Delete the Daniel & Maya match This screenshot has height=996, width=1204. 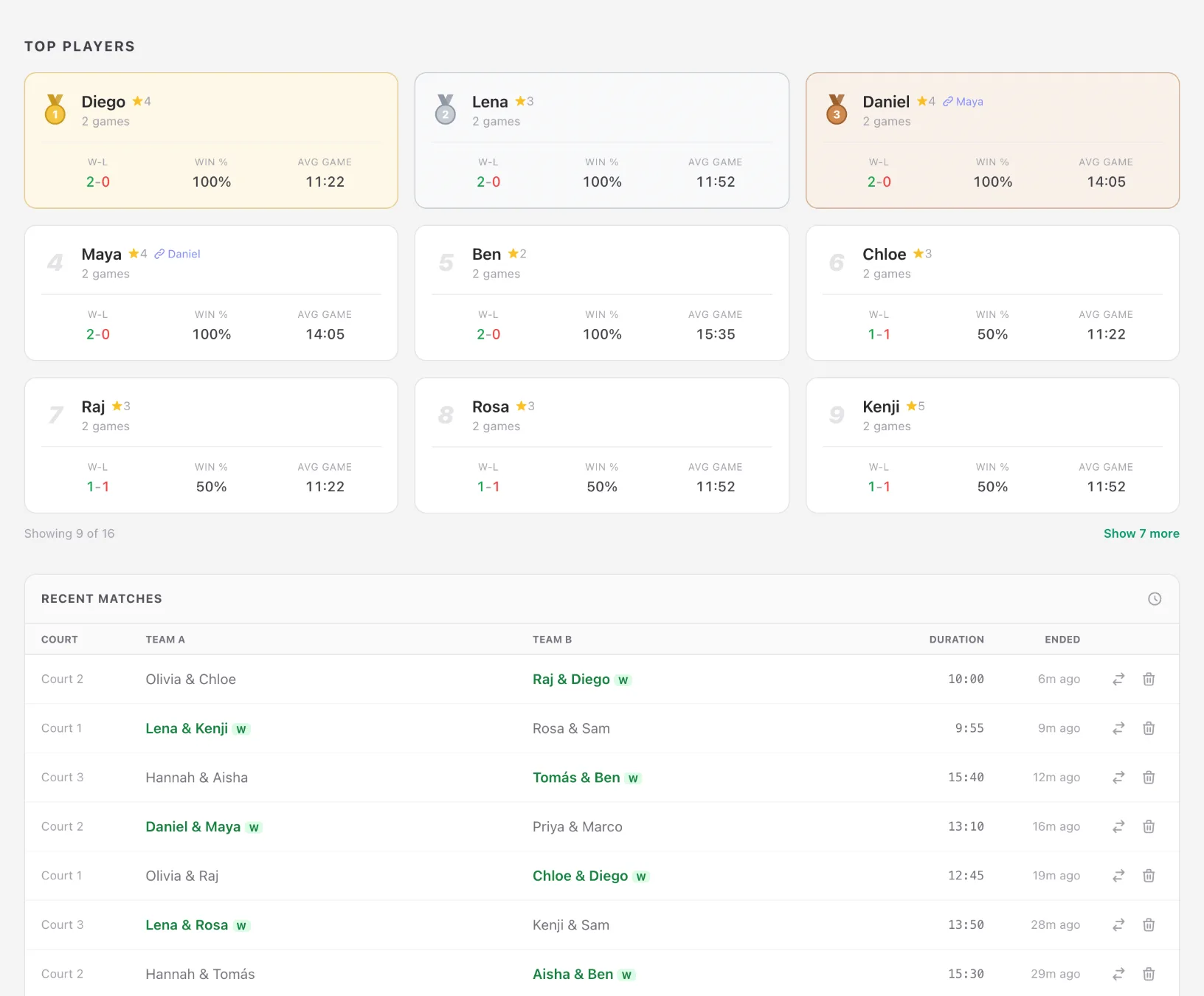pos(1149,827)
